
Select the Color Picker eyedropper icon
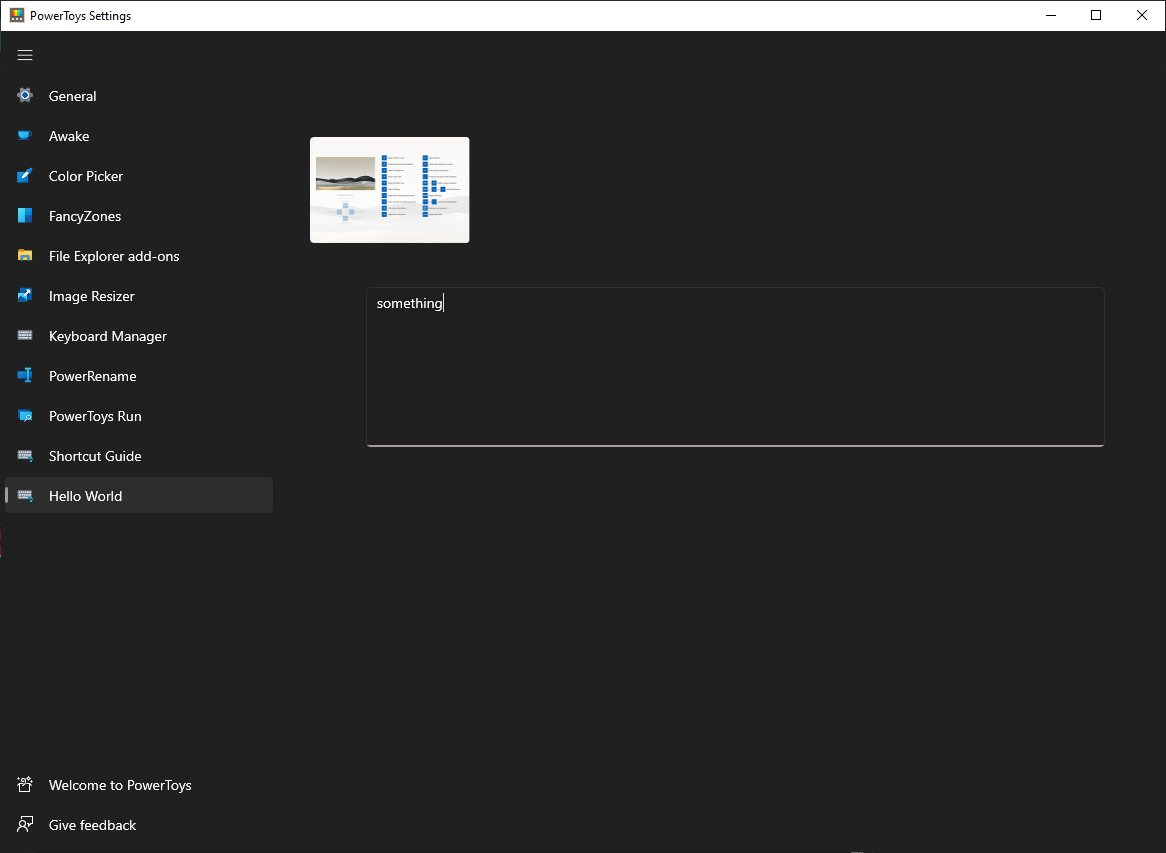tap(25, 176)
